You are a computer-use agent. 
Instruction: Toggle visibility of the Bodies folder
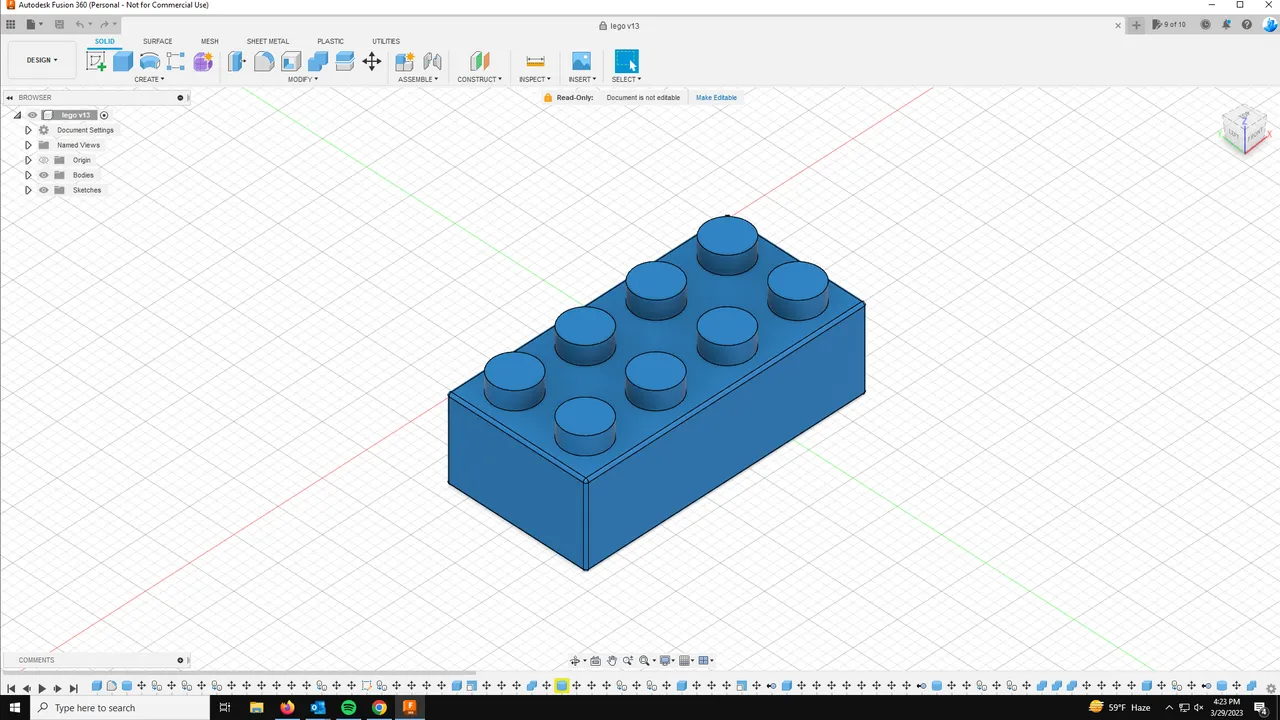click(43, 175)
